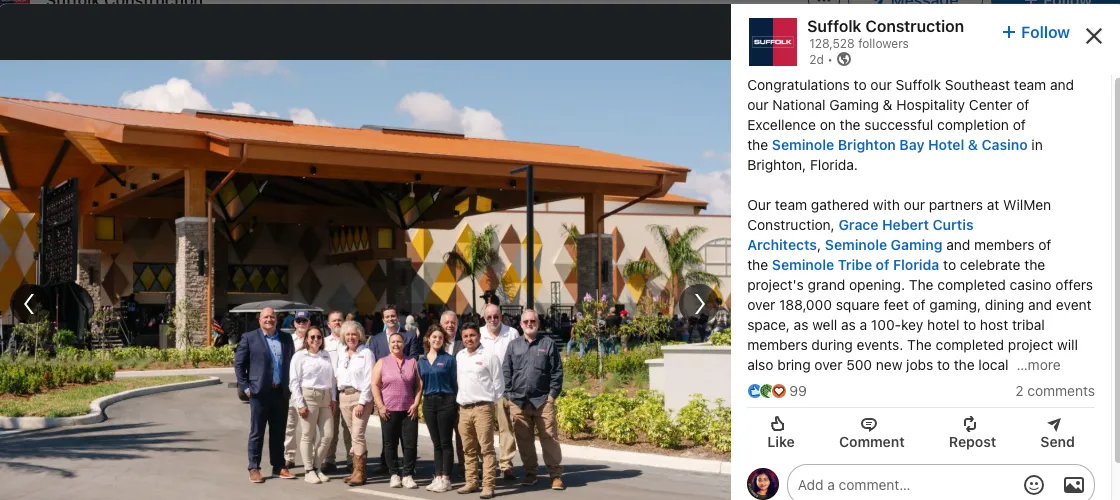The width and height of the screenshot is (1120, 500).
Task: Open the Grace Hebert Curtis Architects link
Action: [x=860, y=235]
